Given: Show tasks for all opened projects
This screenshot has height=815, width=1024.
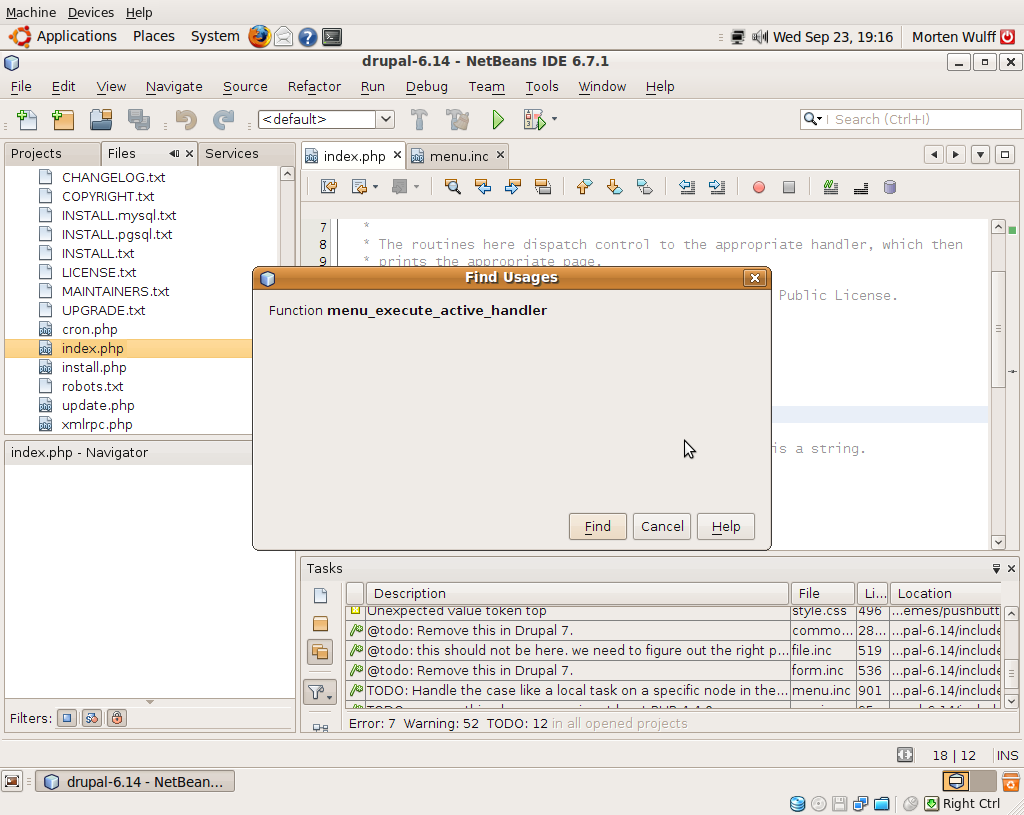Looking at the screenshot, I should click(x=320, y=652).
